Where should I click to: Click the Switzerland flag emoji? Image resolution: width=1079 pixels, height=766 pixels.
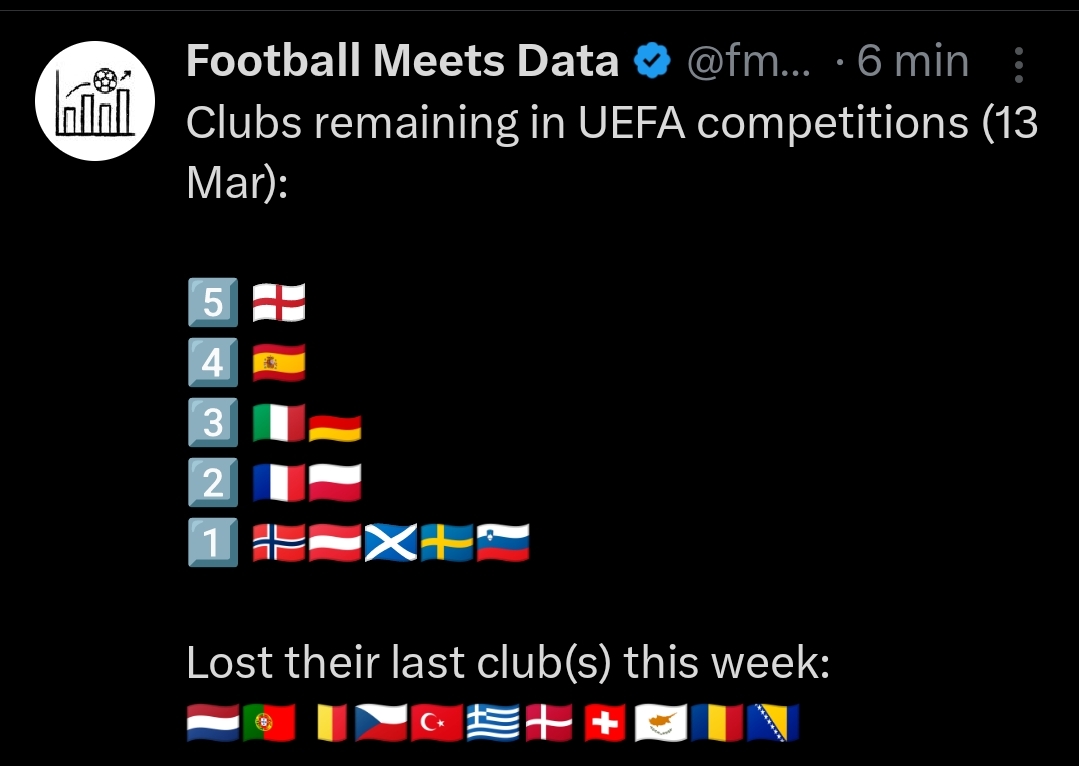pyautogui.click(x=603, y=722)
